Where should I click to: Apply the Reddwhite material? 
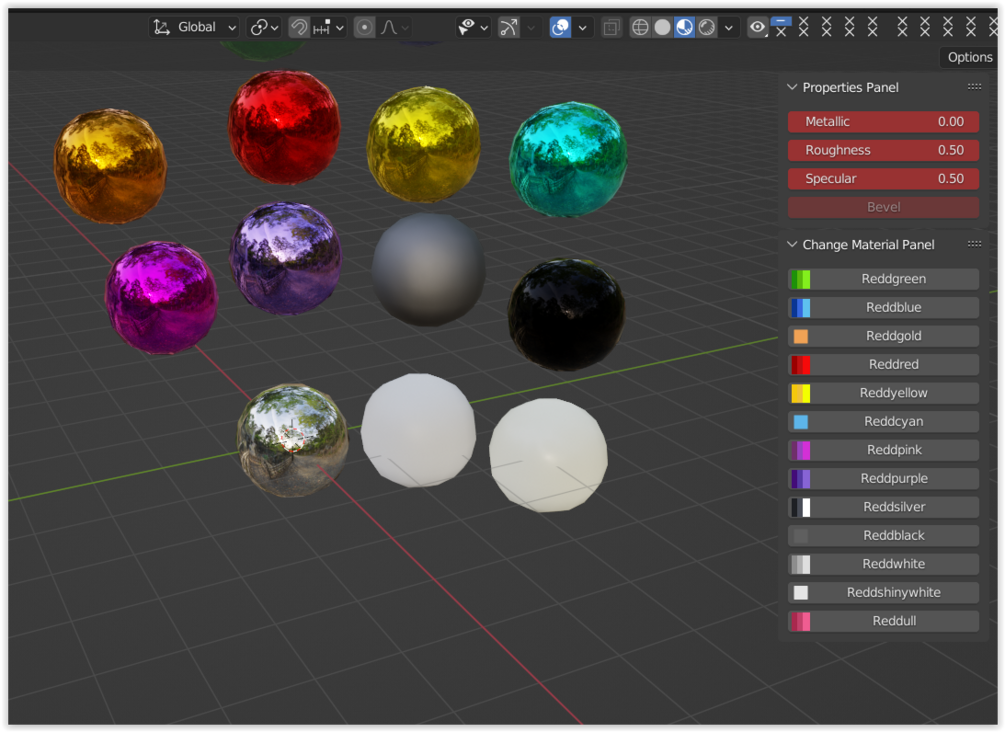point(883,564)
